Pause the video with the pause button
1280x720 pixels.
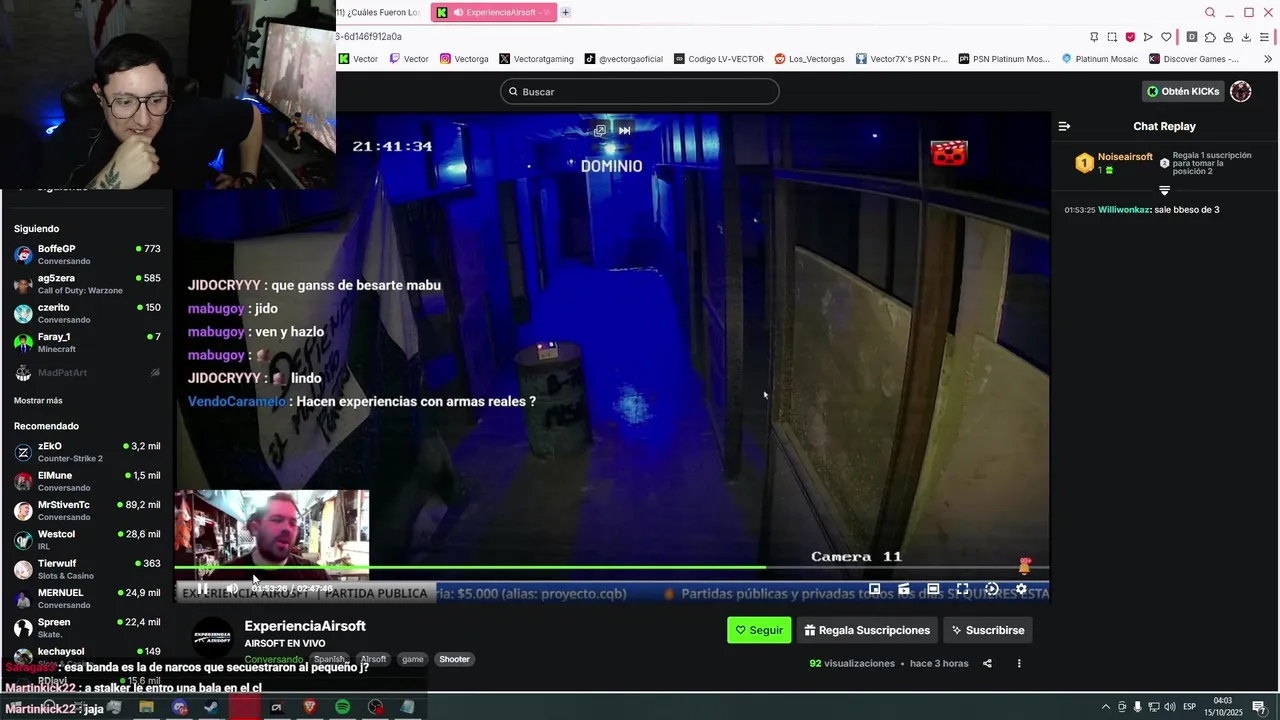[x=202, y=589]
